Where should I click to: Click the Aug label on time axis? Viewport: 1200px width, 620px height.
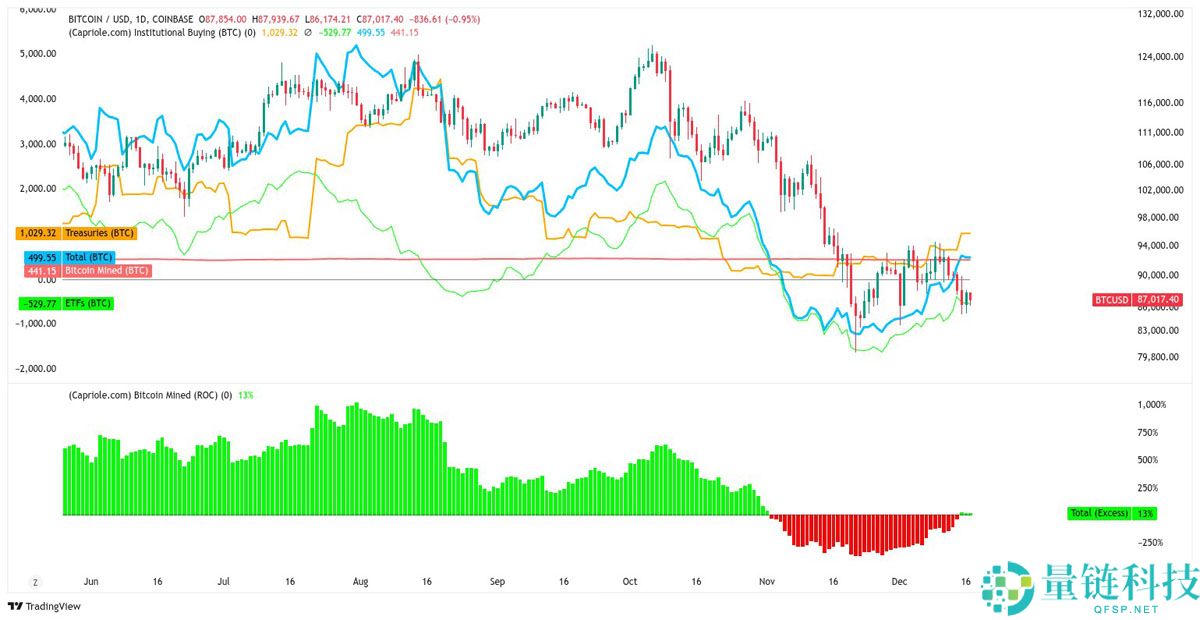point(361,581)
